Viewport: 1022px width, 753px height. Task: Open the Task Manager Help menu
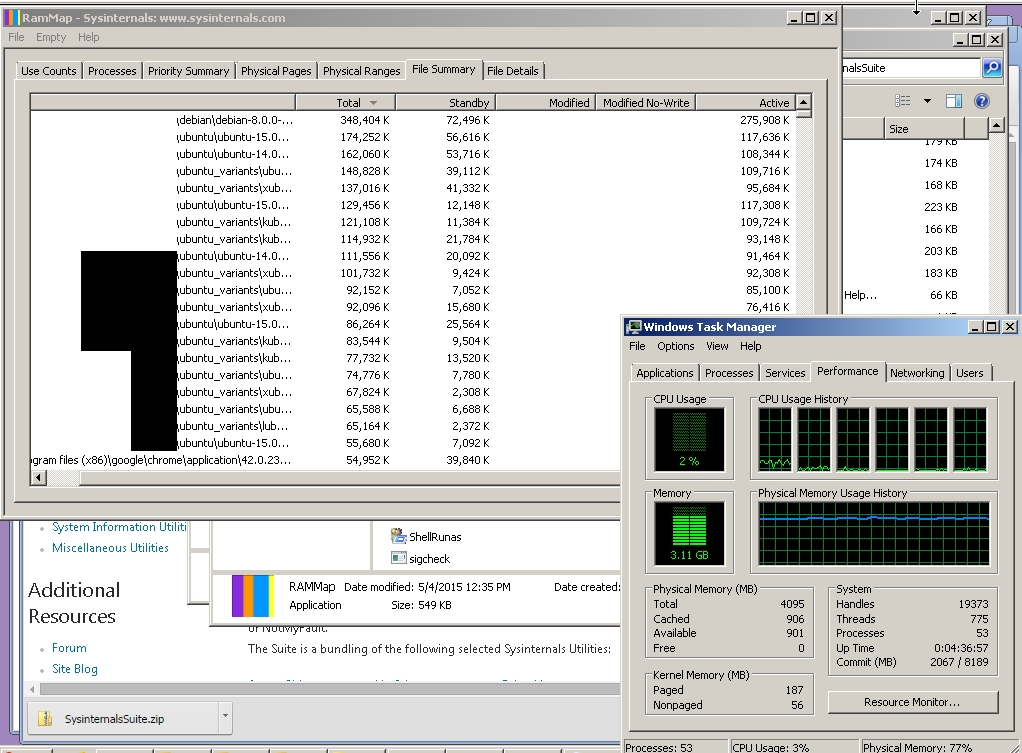(x=750, y=346)
